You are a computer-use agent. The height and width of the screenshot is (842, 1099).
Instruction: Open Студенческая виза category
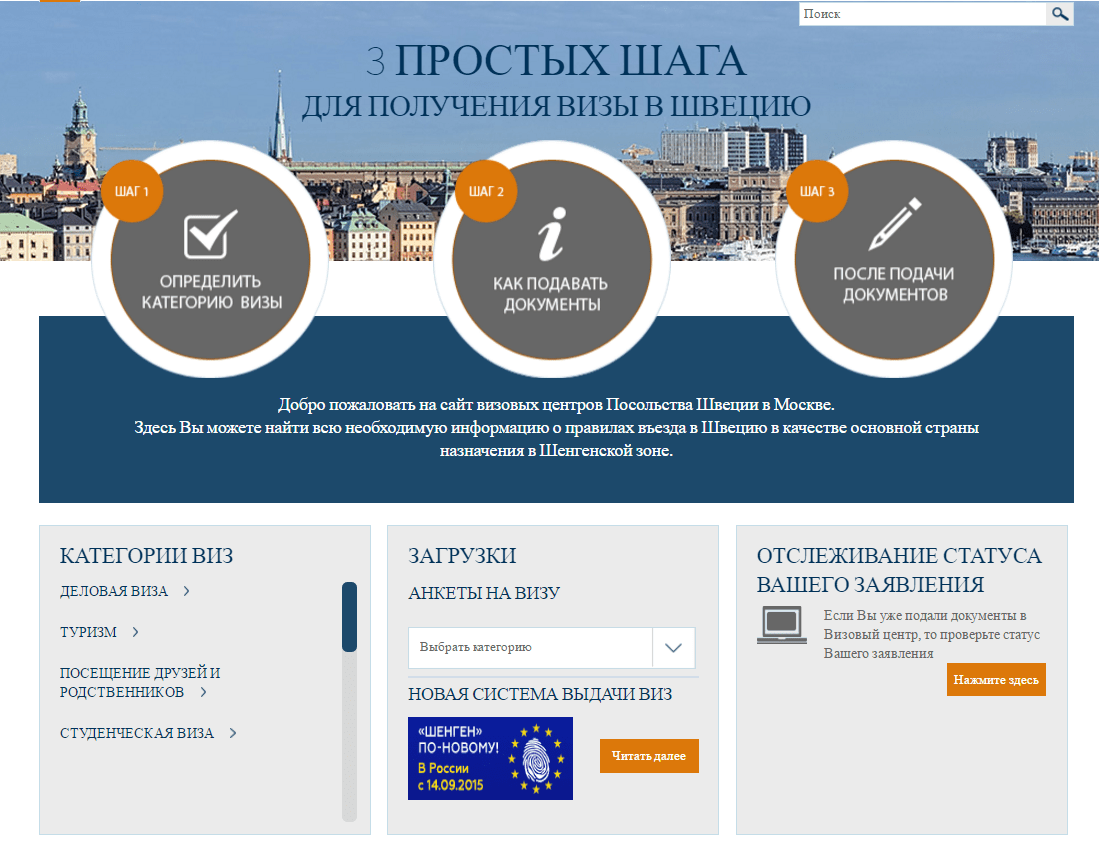point(137,733)
